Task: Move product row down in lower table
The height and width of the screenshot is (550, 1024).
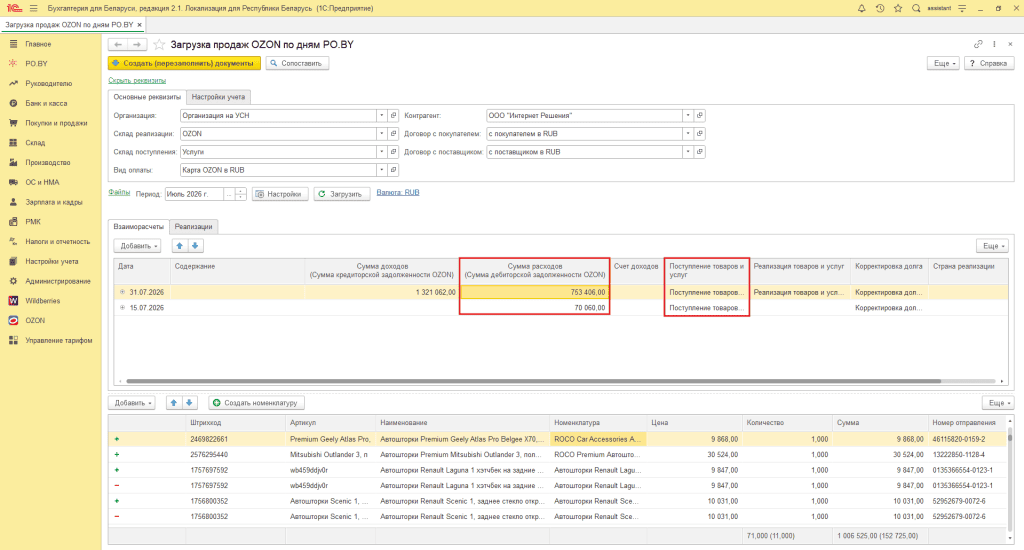Action: (189, 403)
